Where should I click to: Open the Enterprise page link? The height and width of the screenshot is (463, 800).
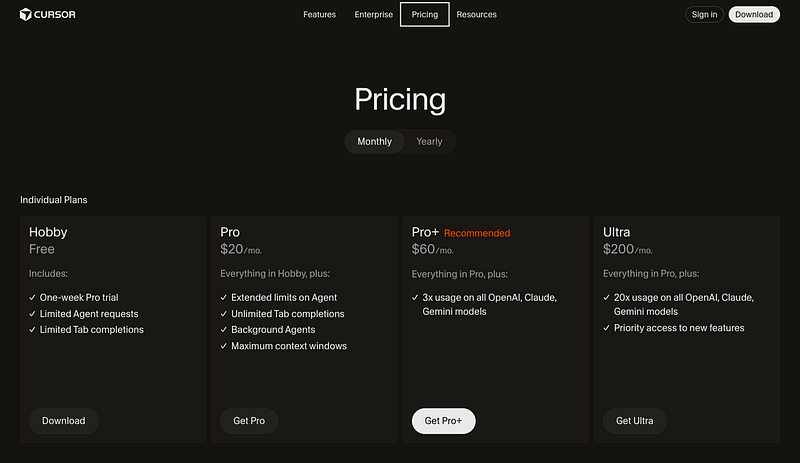pos(373,15)
